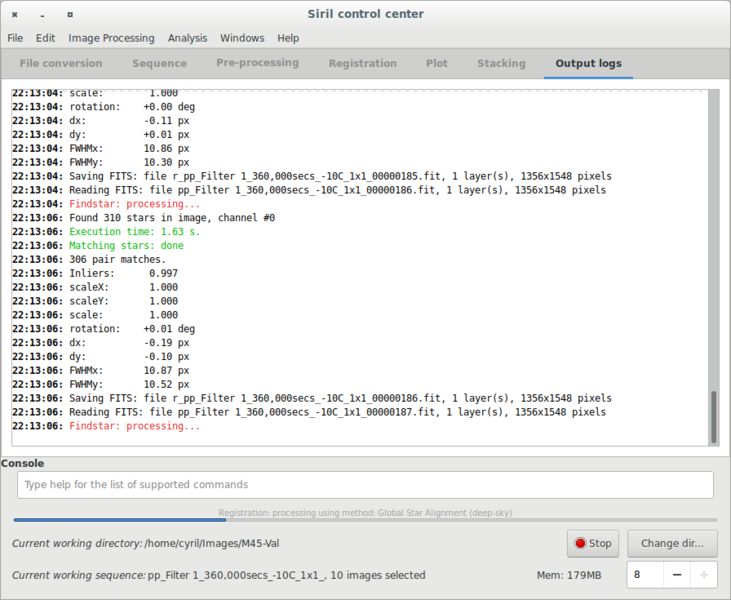
Task: Click the current working directory path text
Action: pos(212,544)
